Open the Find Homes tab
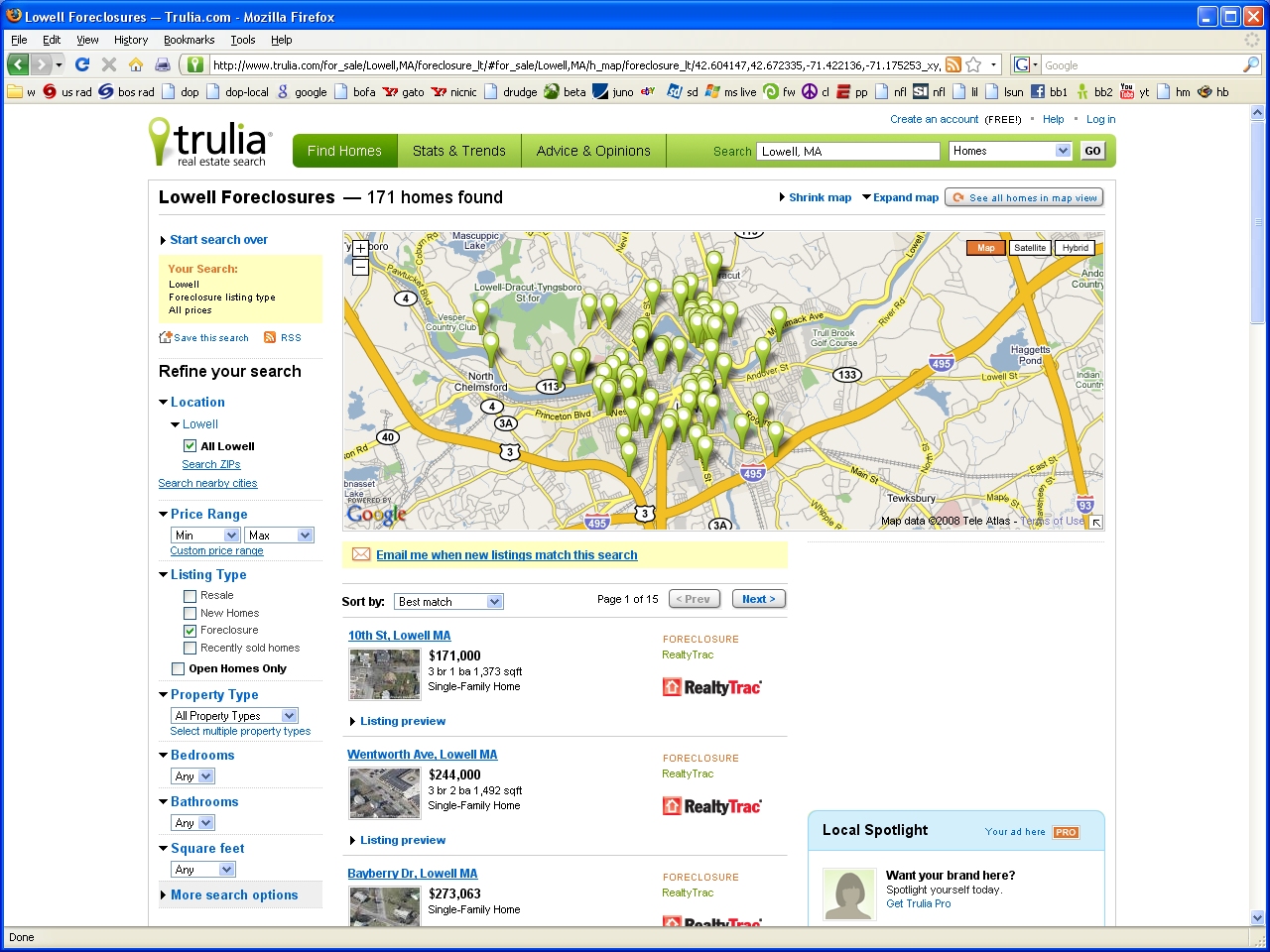 (x=344, y=151)
